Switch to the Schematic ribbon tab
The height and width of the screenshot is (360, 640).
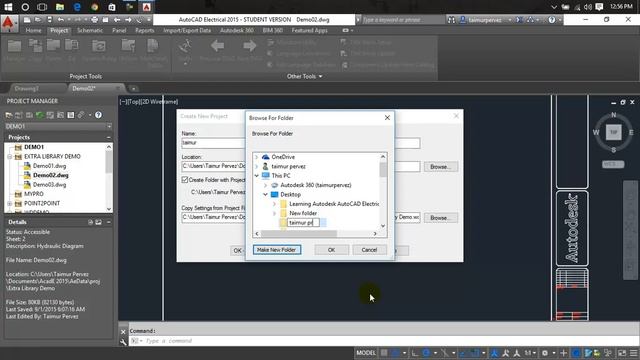(90, 30)
